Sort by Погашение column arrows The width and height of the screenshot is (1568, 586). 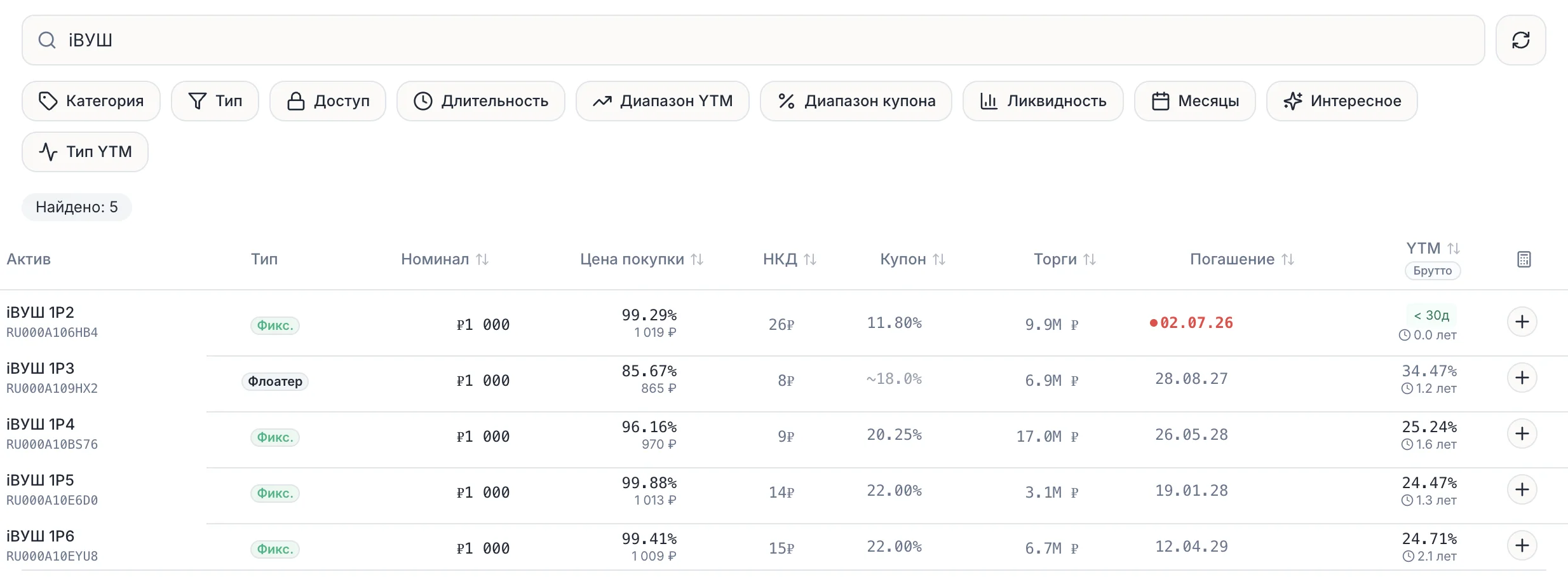click(x=1288, y=259)
